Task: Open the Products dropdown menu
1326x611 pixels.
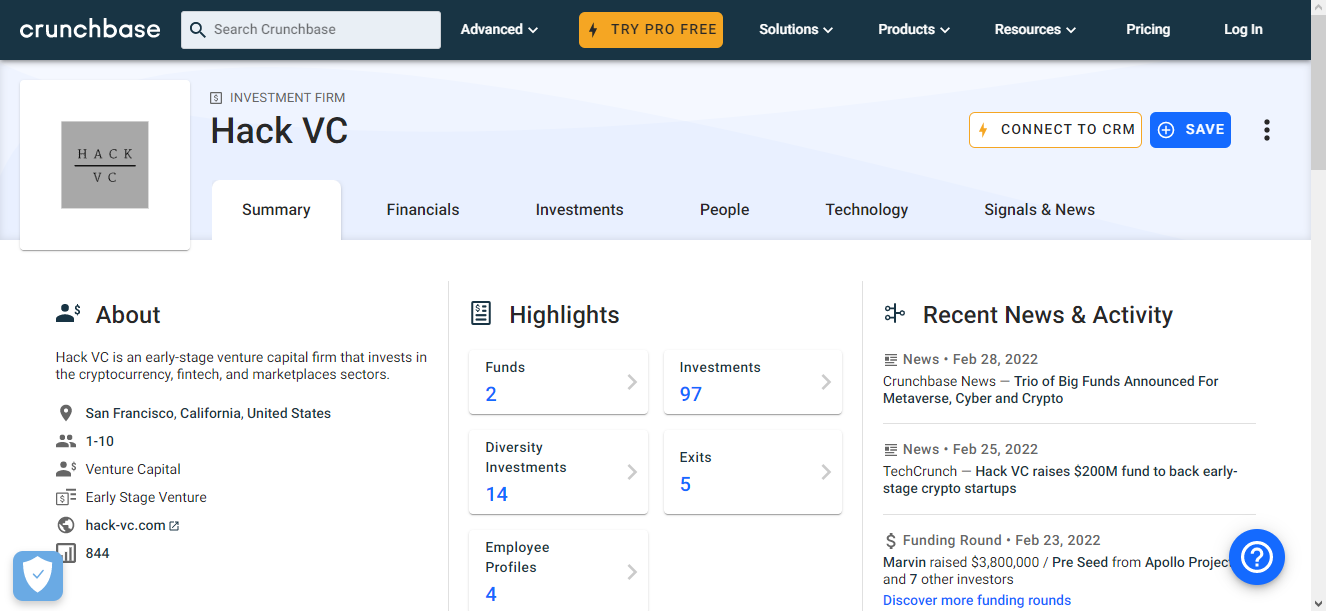Action: [x=914, y=30]
